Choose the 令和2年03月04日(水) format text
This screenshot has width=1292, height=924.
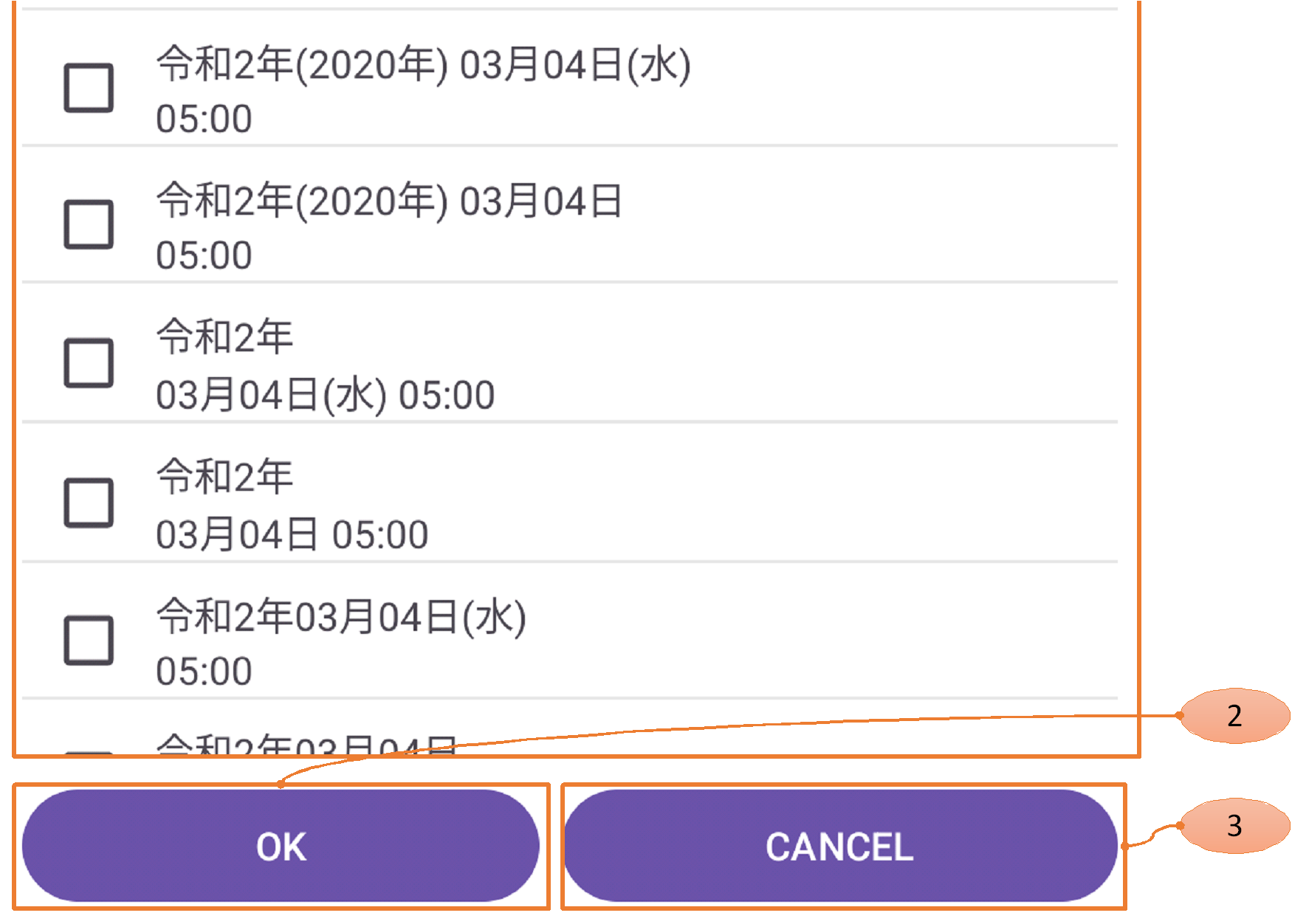click(341, 617)
